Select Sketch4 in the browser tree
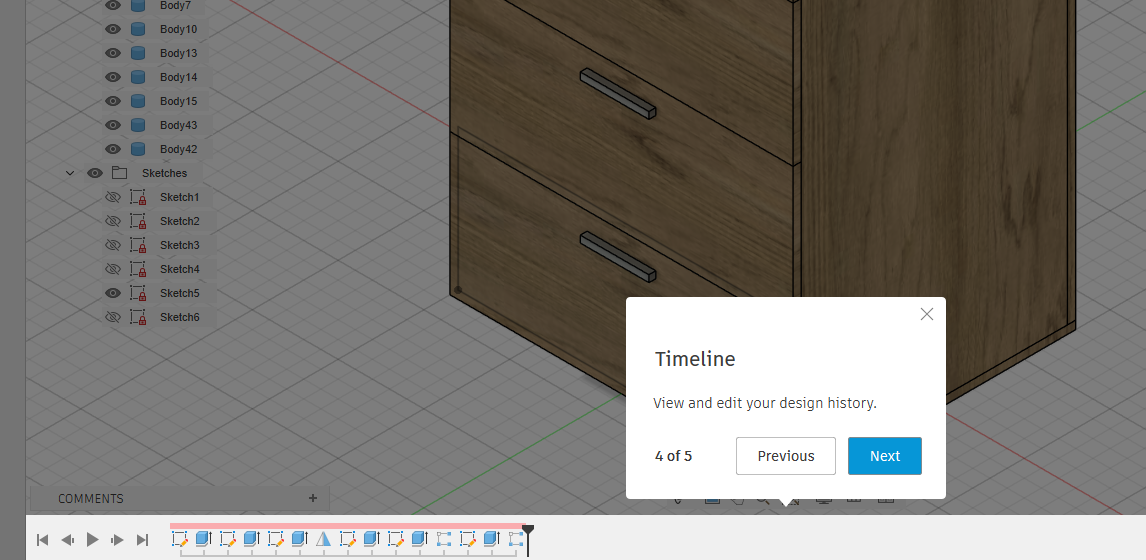 click(180, 269)
